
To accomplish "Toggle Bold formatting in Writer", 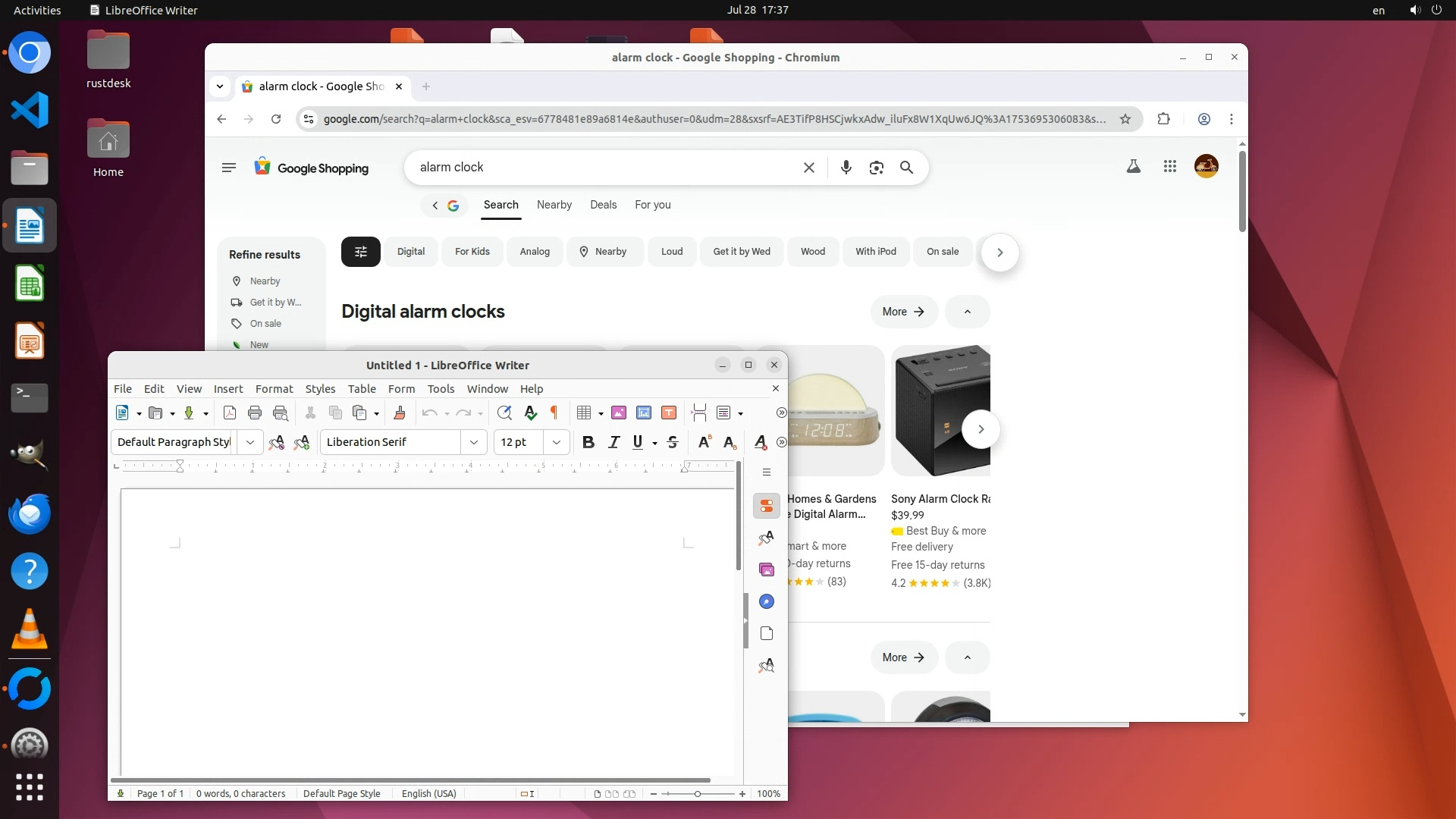I will point(588,442).
